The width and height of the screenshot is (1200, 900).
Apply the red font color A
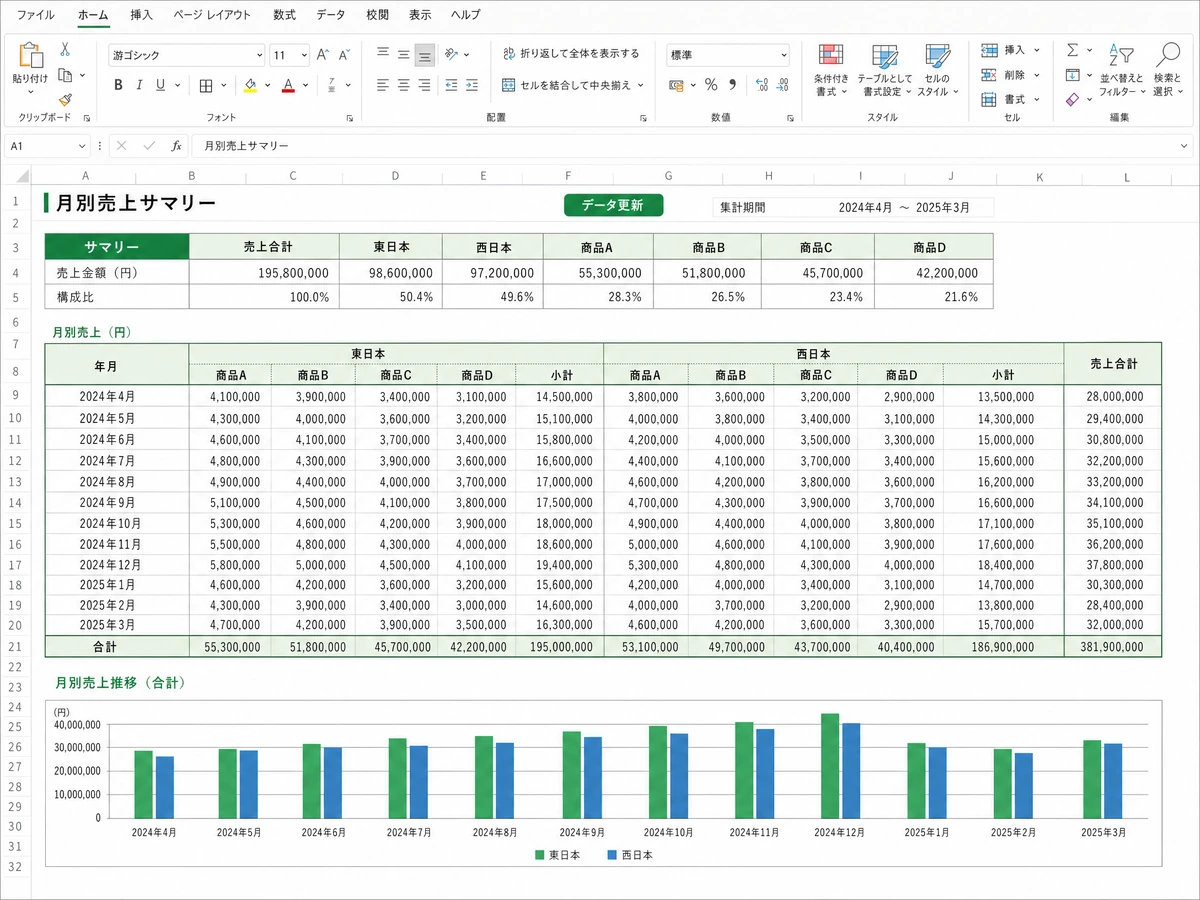tap(288, 86)
